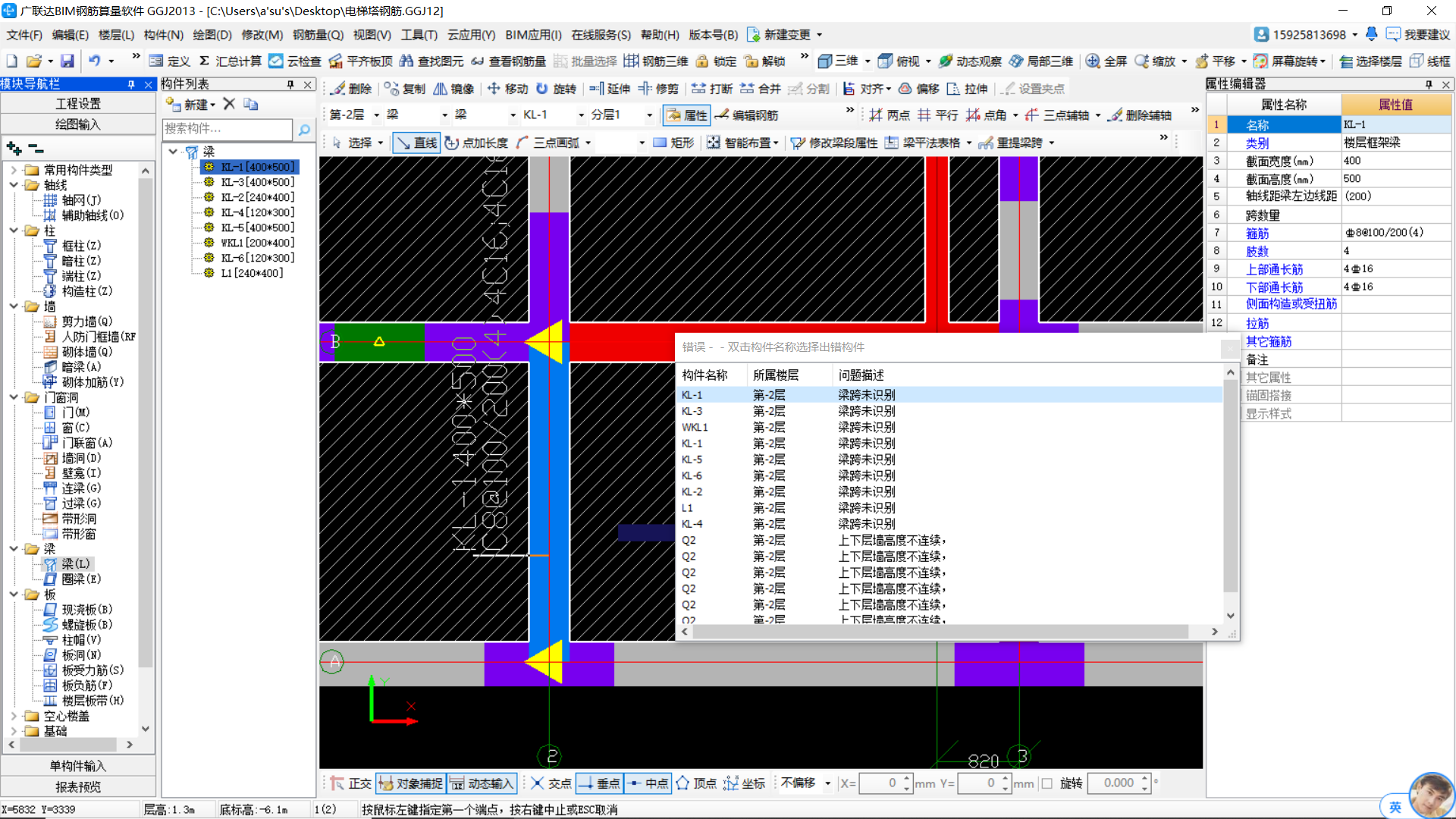Toggle 动态输入 dynamic input
The image size is (1456, 819).
482,783
